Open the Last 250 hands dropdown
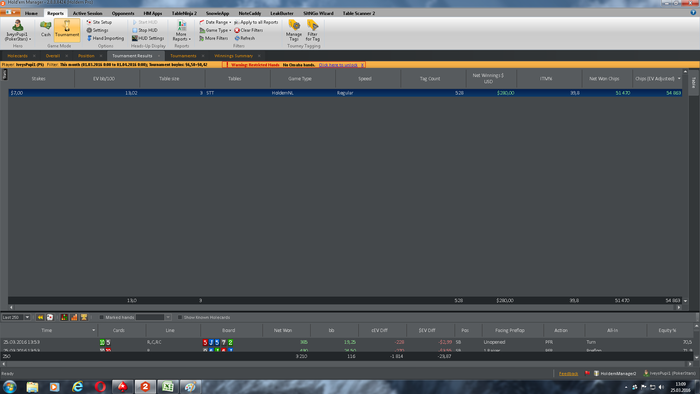Viewport: 700px width, 394px height. point(27,317)
